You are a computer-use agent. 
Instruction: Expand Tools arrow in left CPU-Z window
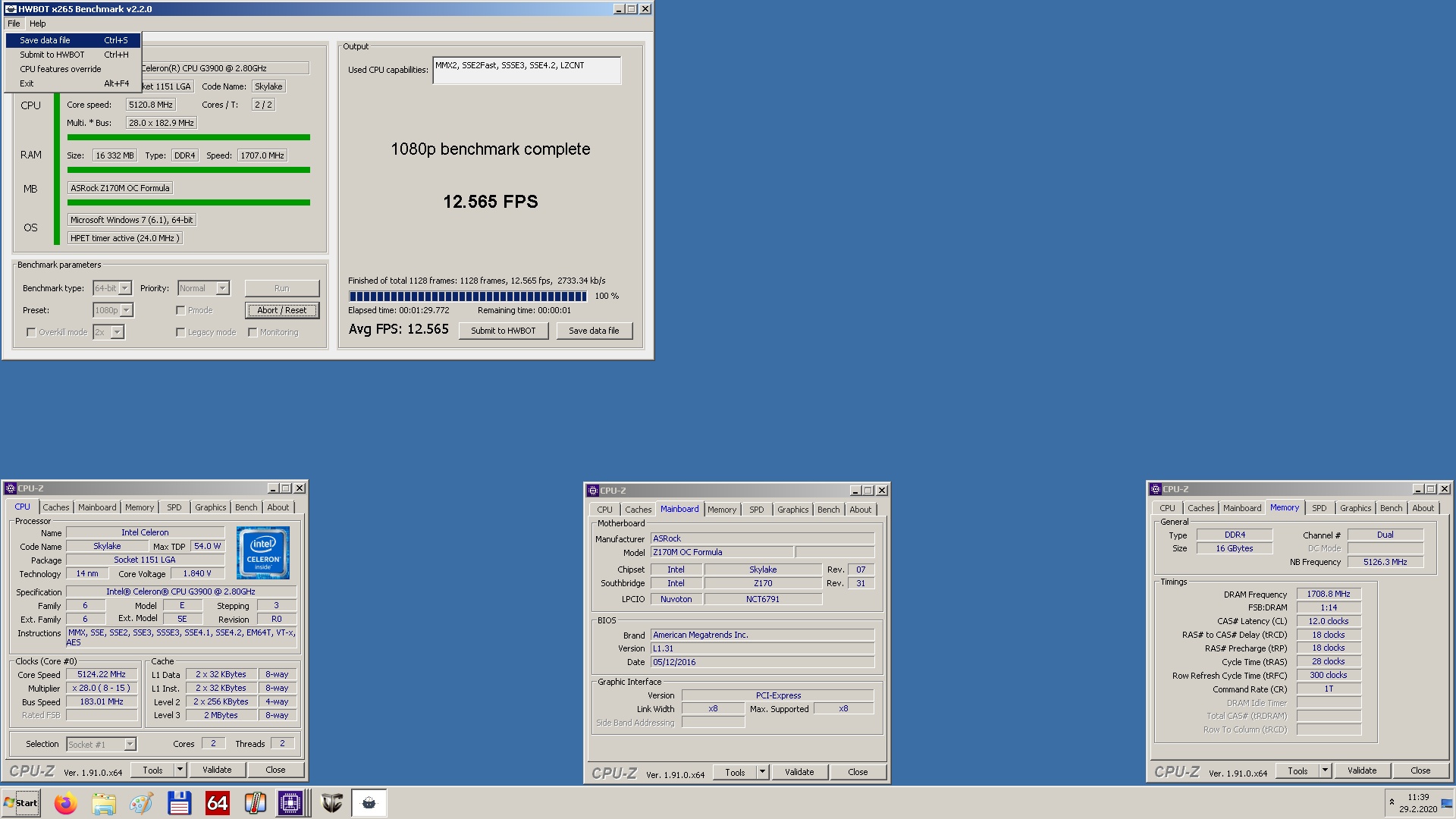tap(180, 770)
